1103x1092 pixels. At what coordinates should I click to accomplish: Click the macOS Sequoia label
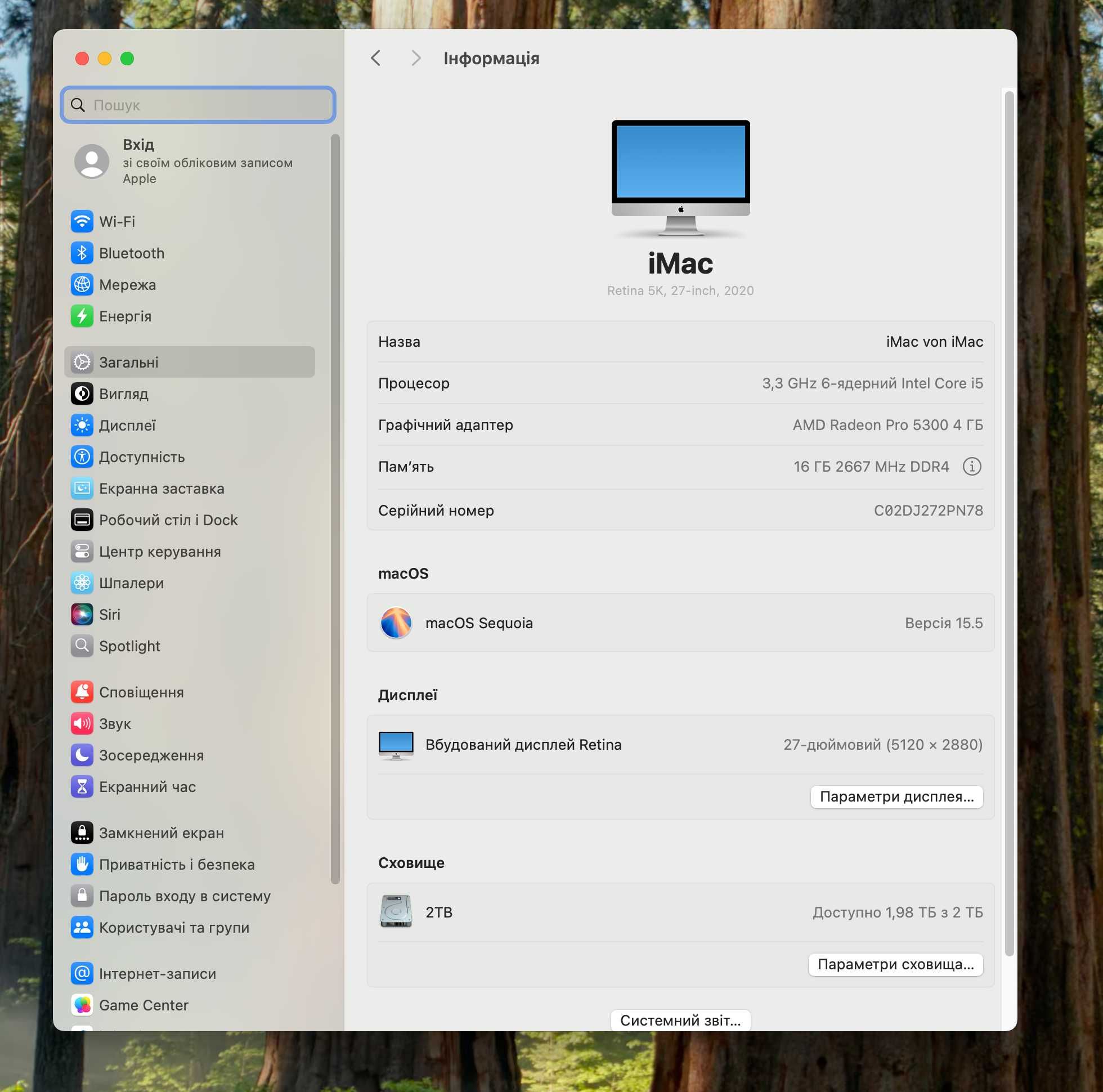pos(479,623)
